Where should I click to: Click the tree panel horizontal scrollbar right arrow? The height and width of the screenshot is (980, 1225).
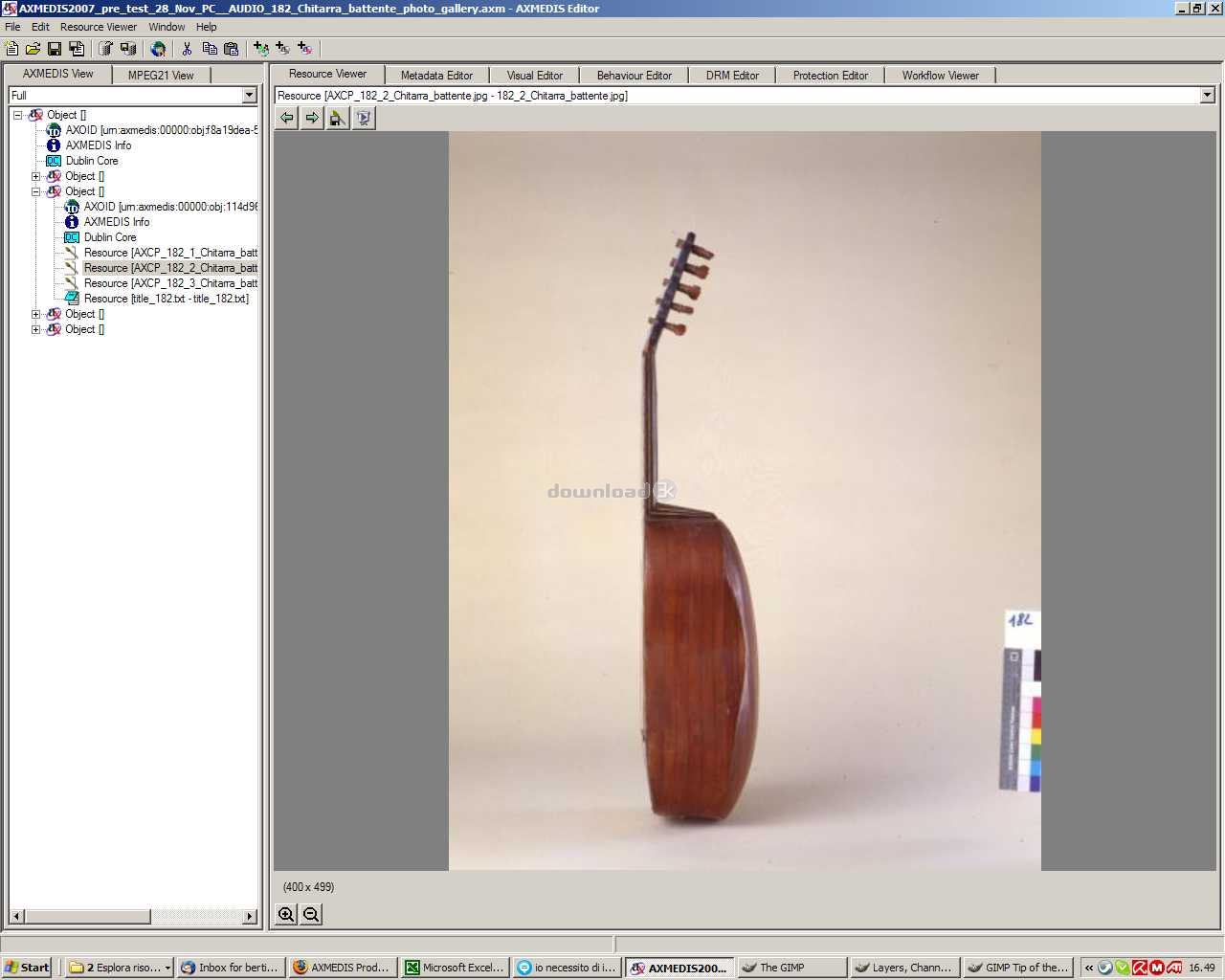coord(250,916)
